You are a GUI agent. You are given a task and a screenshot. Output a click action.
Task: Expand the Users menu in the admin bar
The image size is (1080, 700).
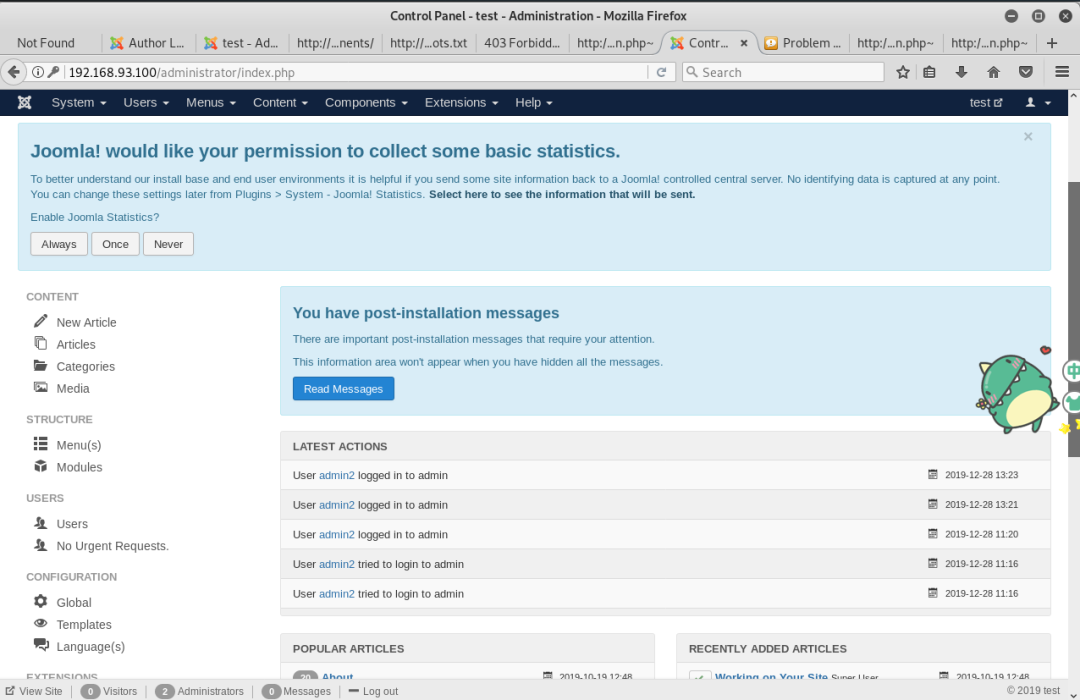coord(146,103)
